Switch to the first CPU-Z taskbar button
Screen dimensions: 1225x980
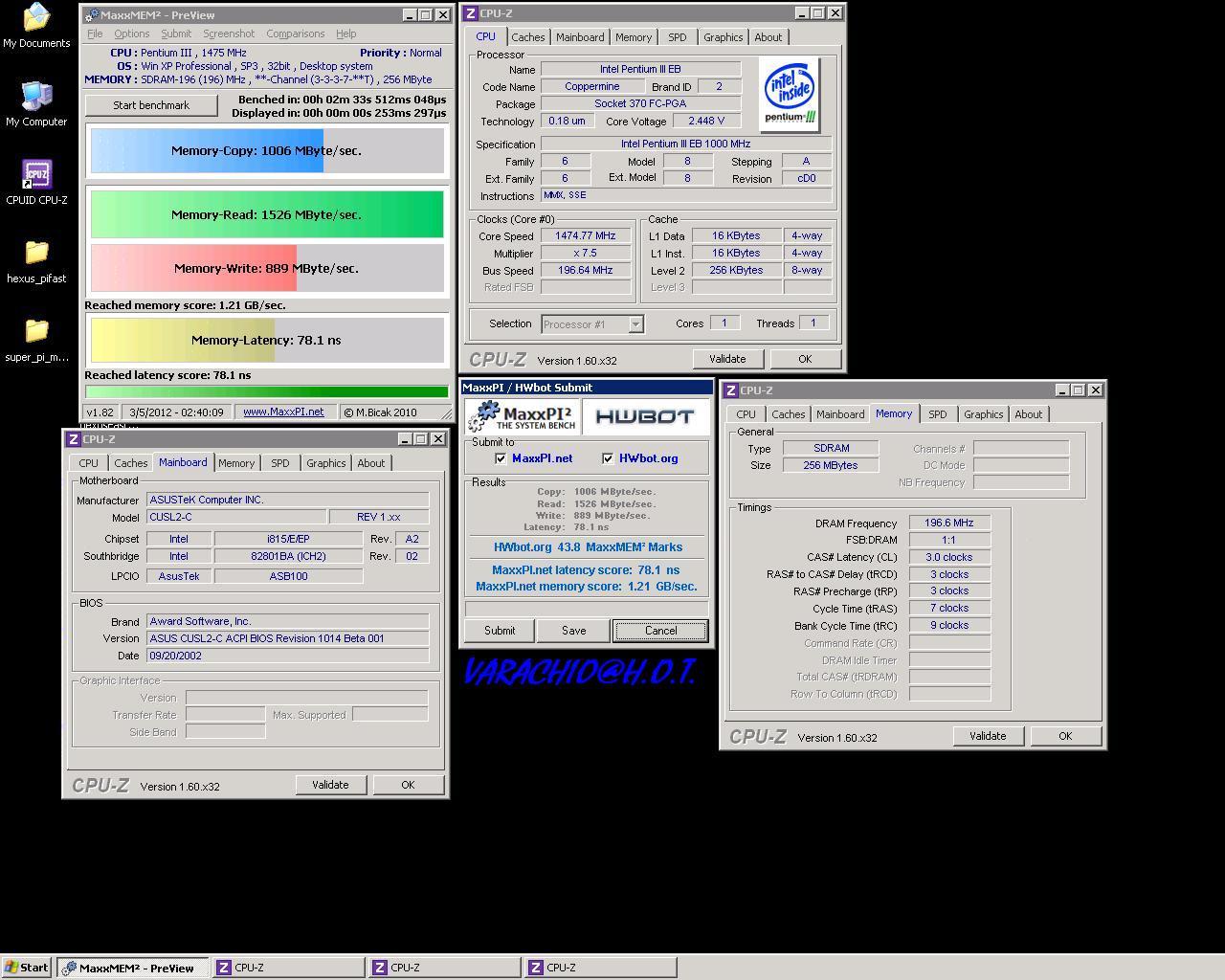point(289,968)
